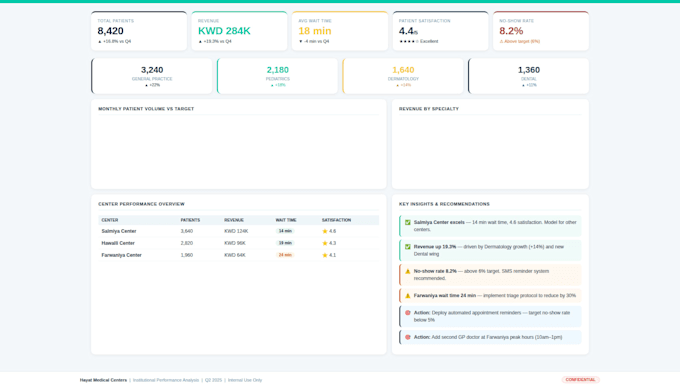Click the Internal Use Only footer text
The image size is (680, 388).
[x=245, y=380]
